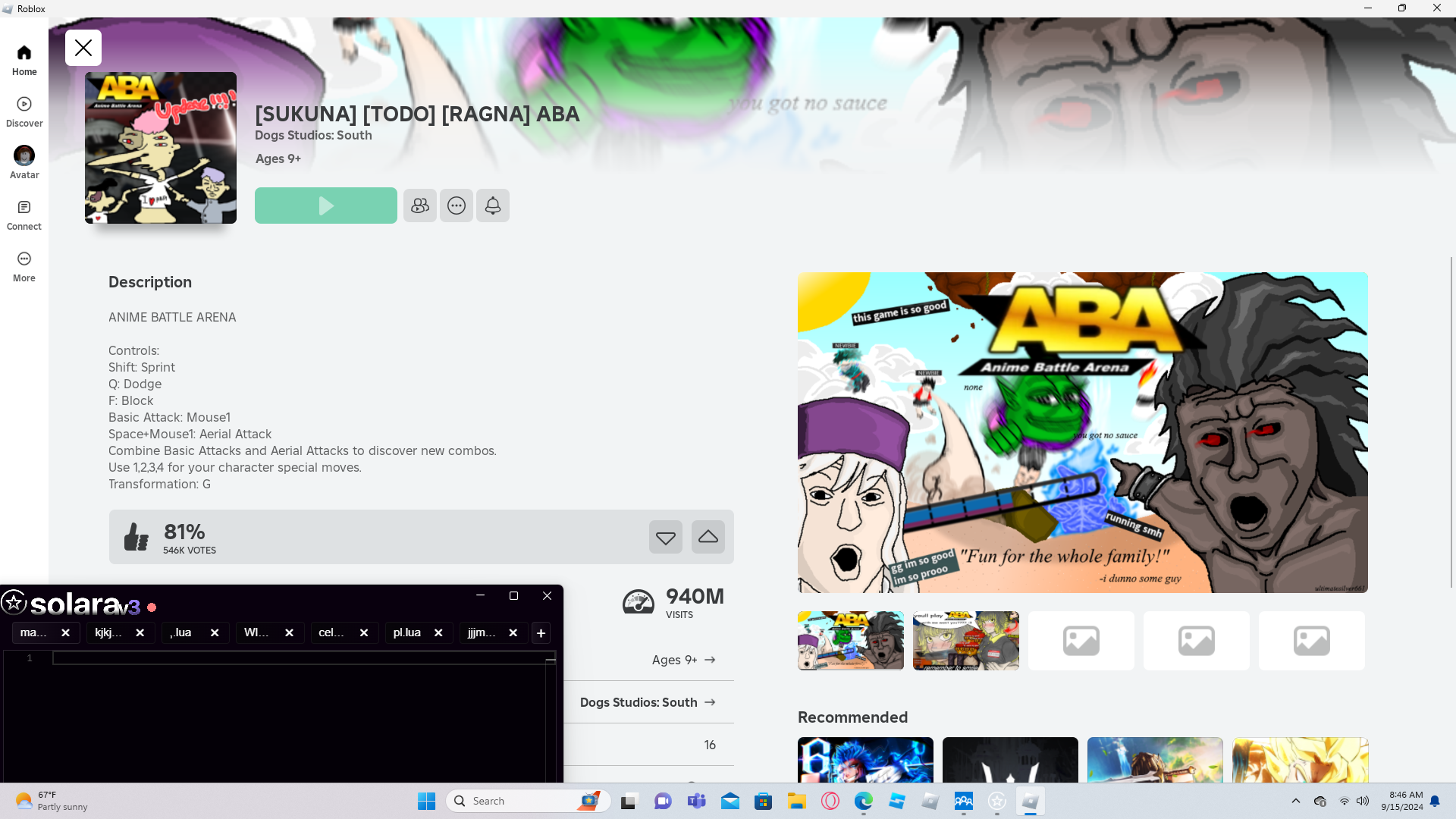Launch Microsoft Teams from taskbar
1456x819 pixels.
pyautogui.click(x=696, y=801)
